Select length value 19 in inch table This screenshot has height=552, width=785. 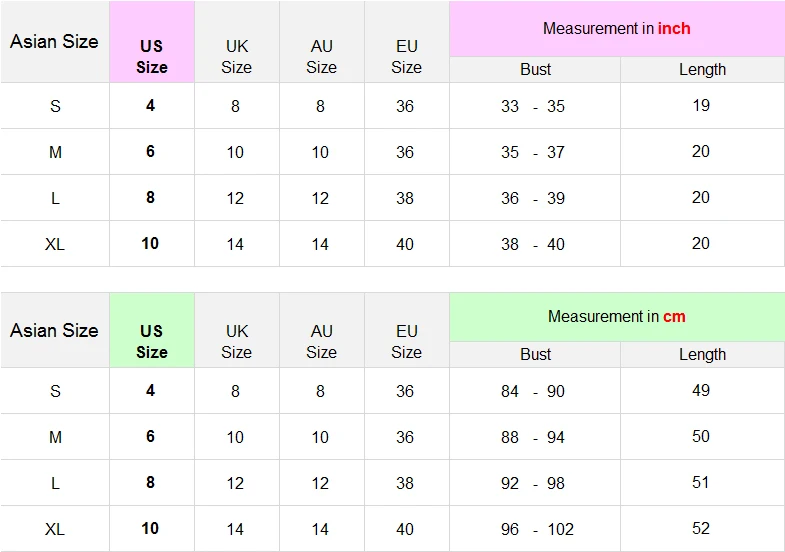click(x=701, y=105)
